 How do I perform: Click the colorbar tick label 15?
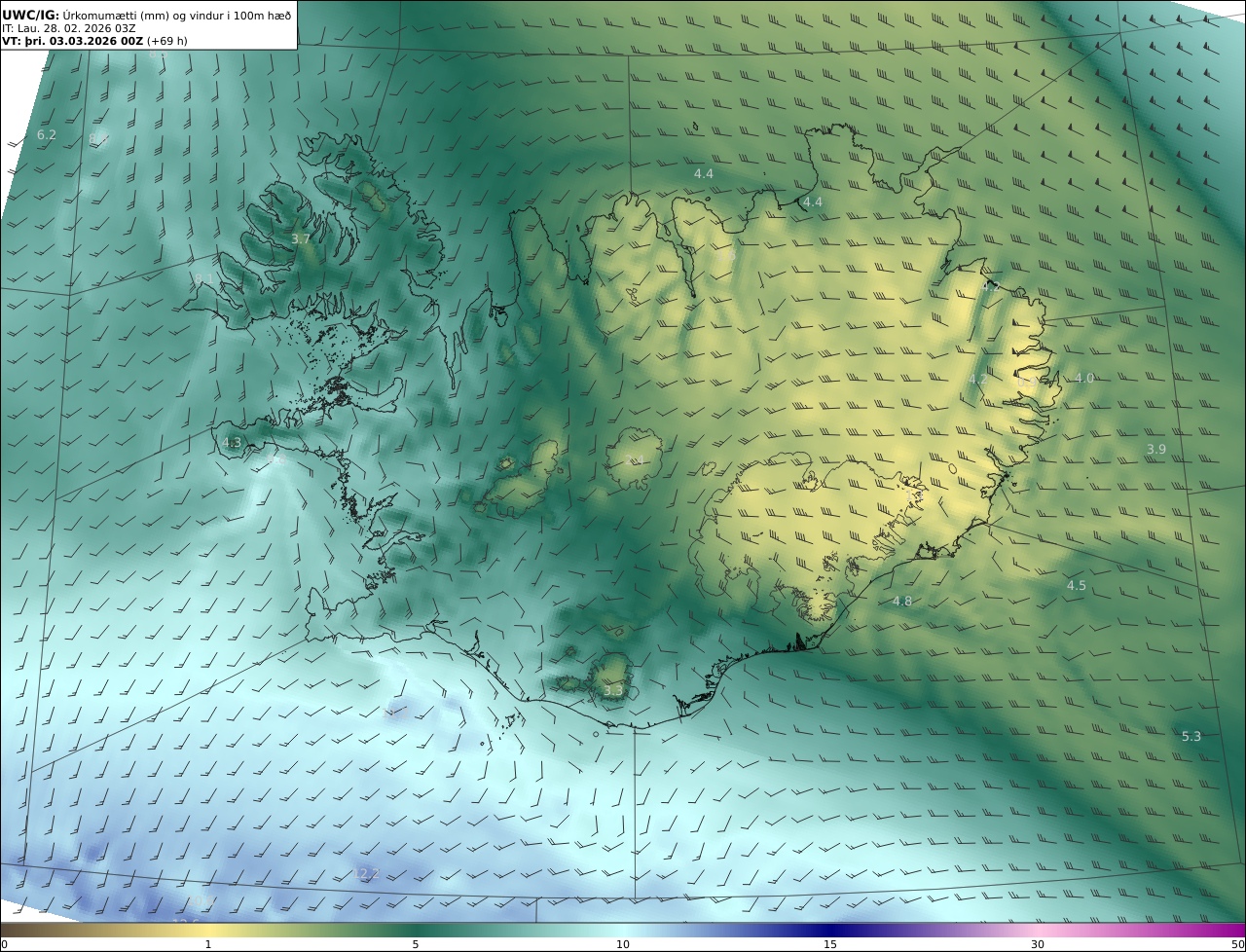tap(830, 944)
